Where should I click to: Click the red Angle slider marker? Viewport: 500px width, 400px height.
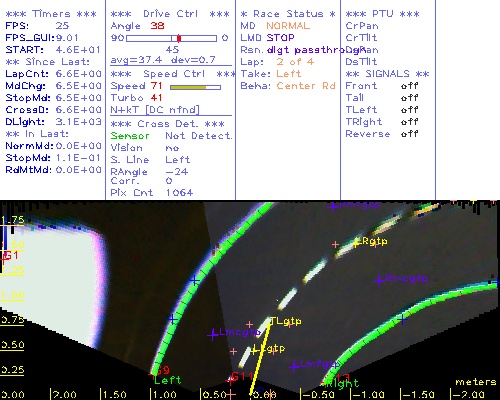click(179, 38)
